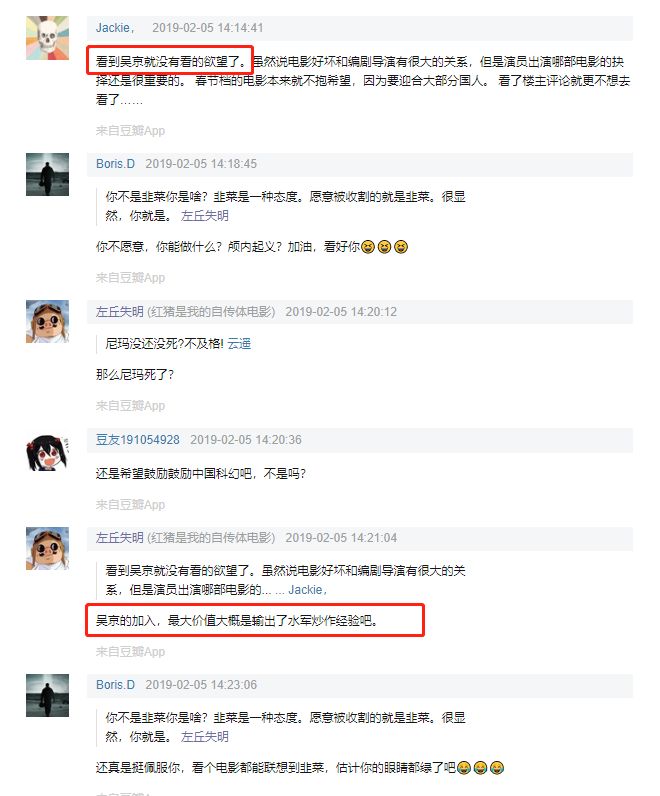660x796 pixels.
Task: Click the 来自豆瓣App label under Jackie's comment
Action: coord(130,130)
